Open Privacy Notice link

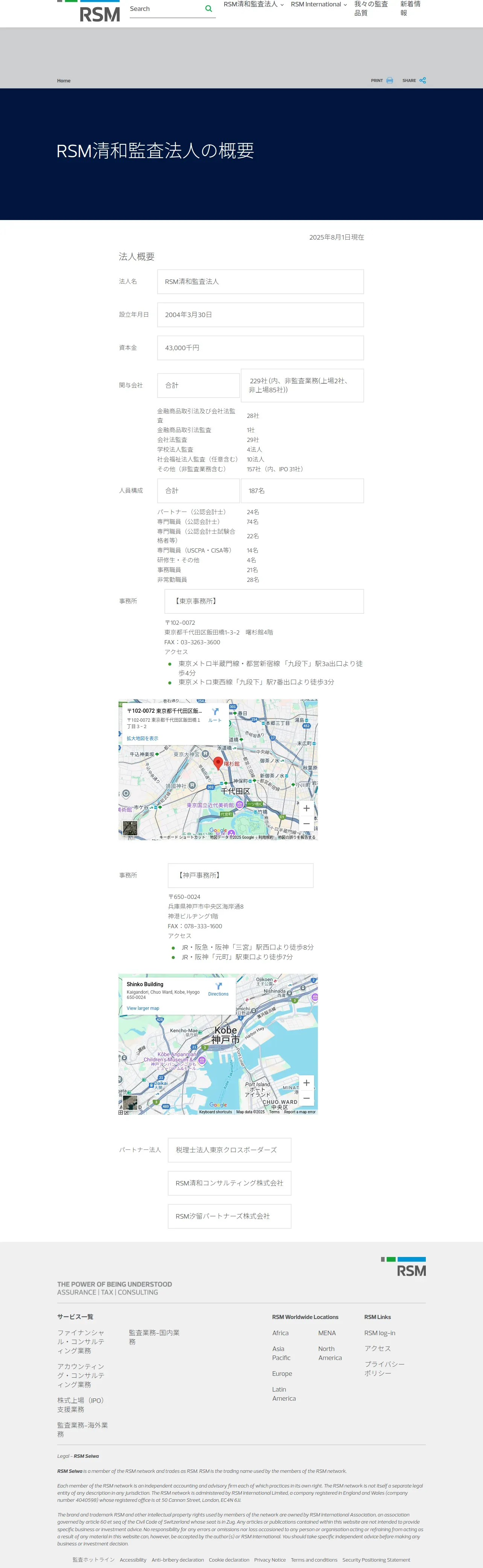[270, 1559]
